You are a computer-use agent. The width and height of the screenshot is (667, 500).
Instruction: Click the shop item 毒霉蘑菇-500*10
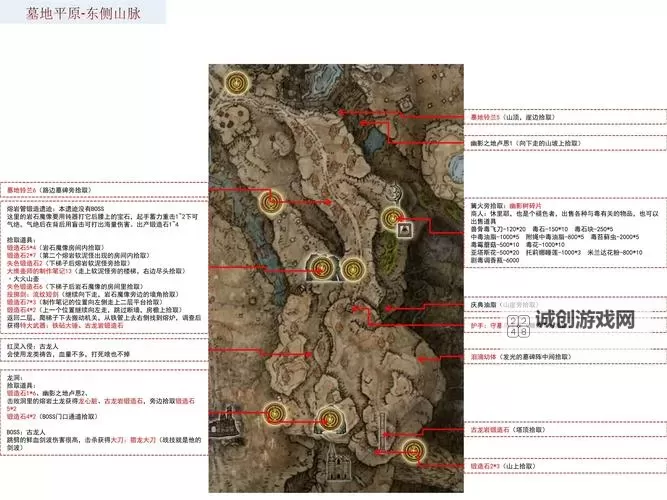[x=495, y=245]
